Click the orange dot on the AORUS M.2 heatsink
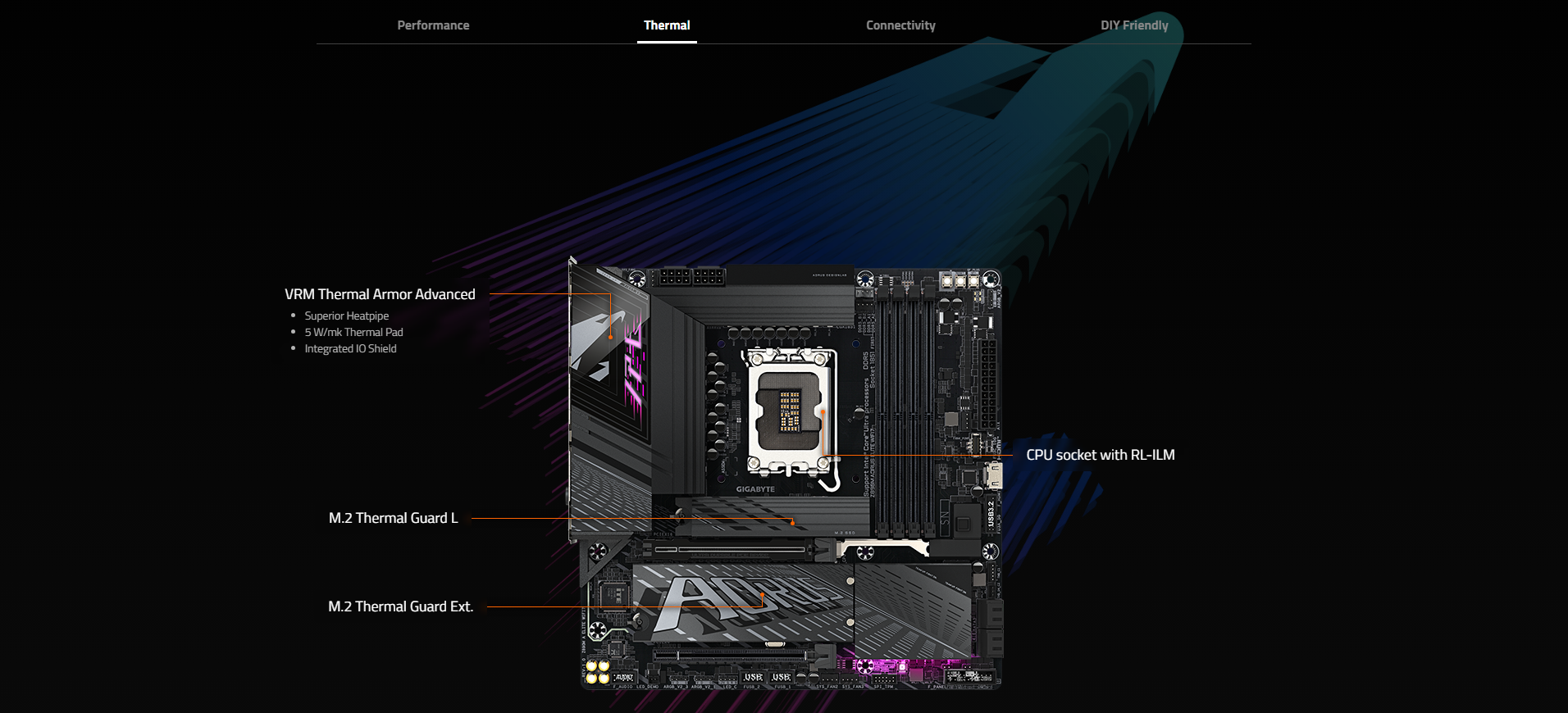Viewport: 1568px width, 713px height. pos(762,595)
